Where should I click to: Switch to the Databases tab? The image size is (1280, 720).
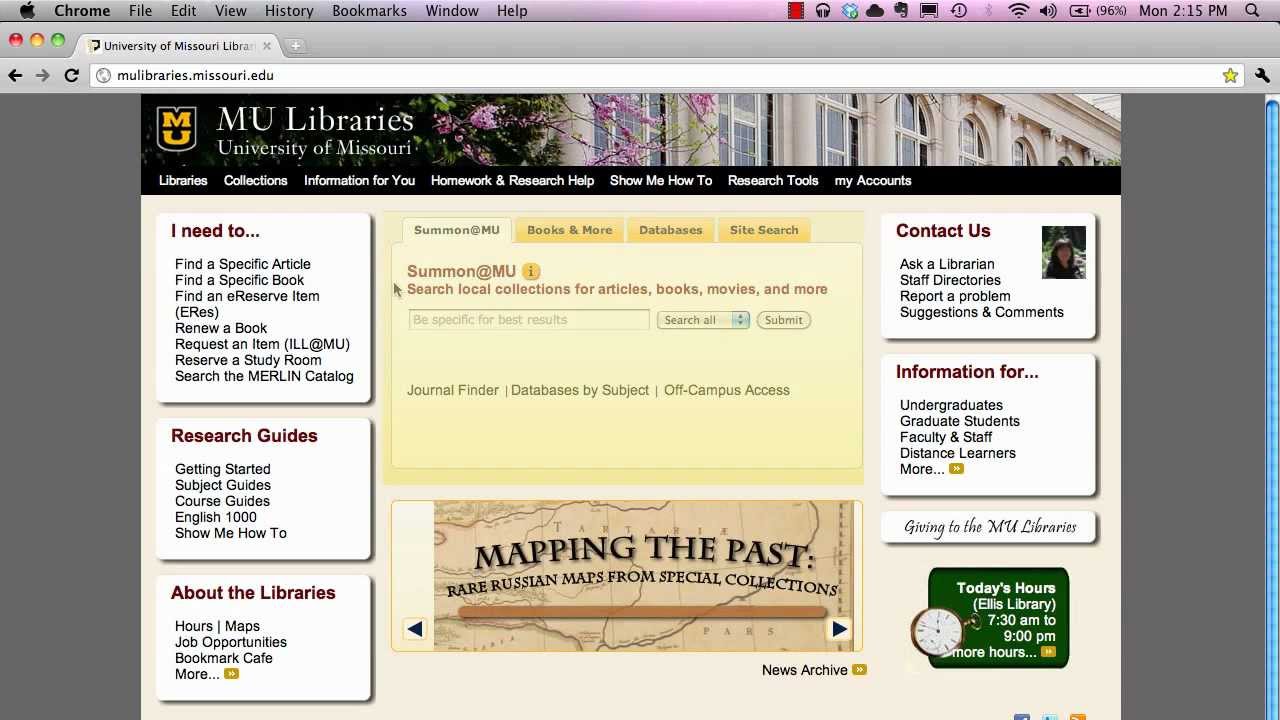pyautogui.click(x=670, y=230)
